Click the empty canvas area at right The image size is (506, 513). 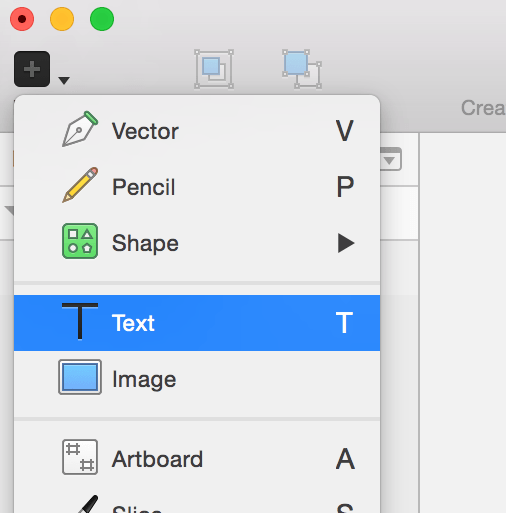[463, 323]
